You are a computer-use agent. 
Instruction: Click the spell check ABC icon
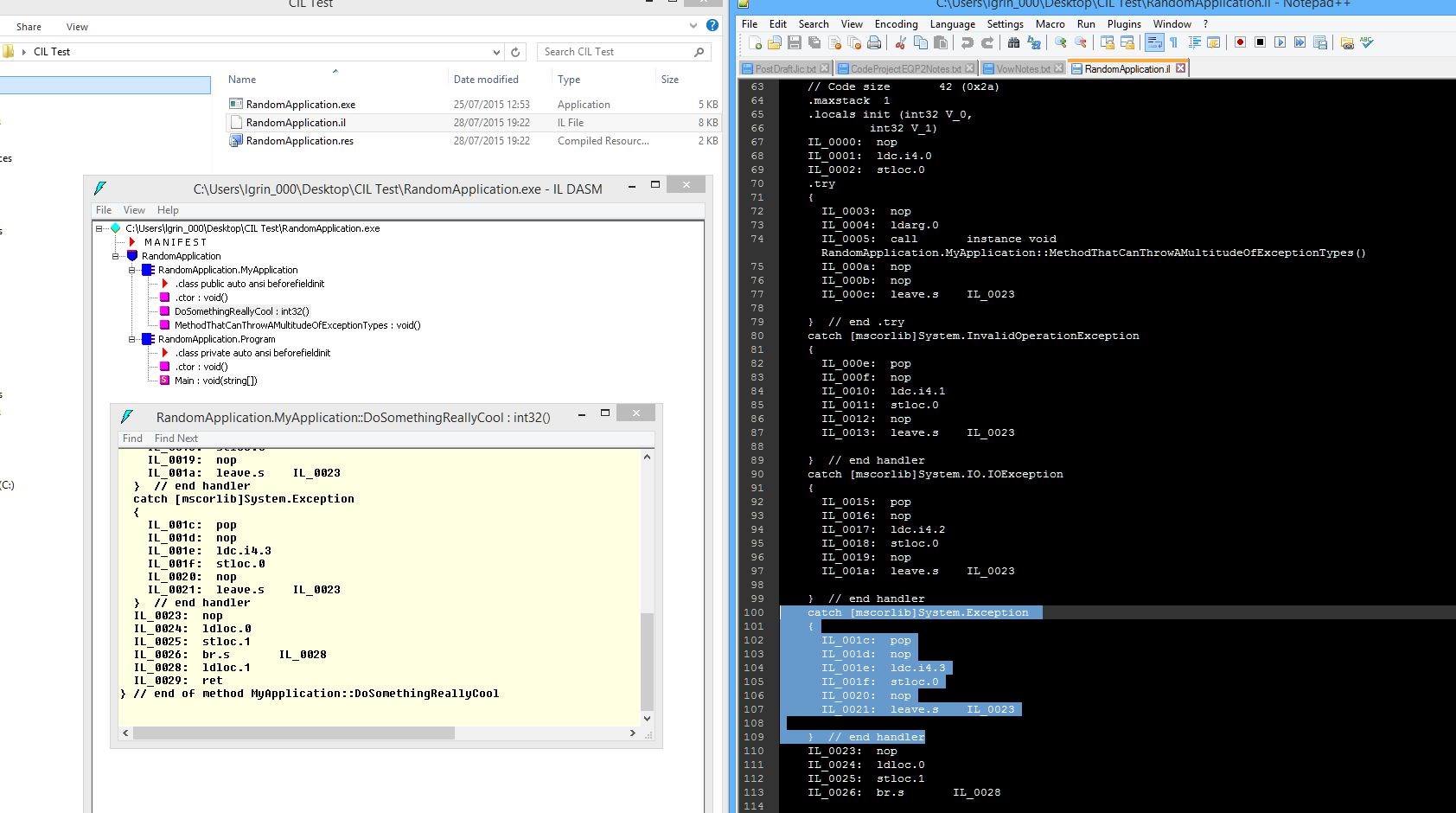[1367, 42]
